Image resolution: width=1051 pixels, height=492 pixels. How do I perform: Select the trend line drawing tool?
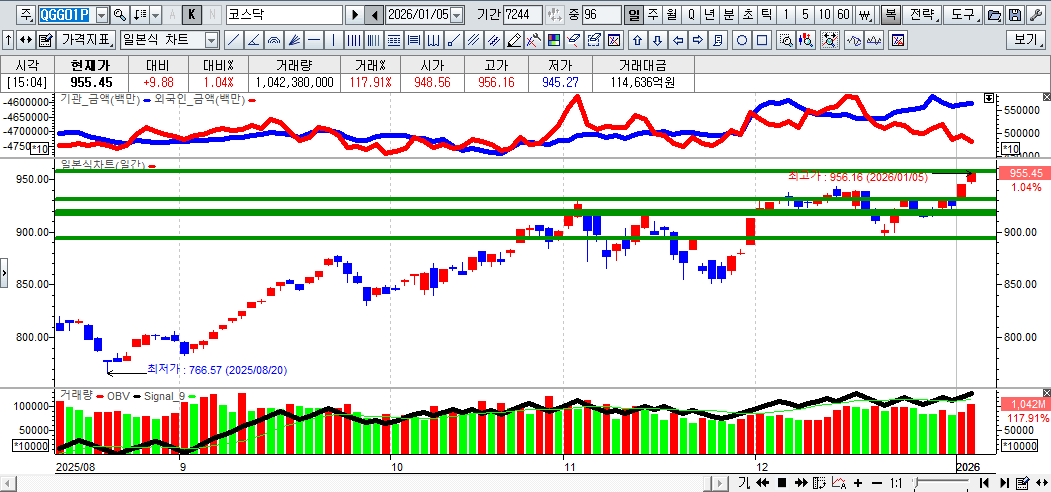(x=233, y=40)
